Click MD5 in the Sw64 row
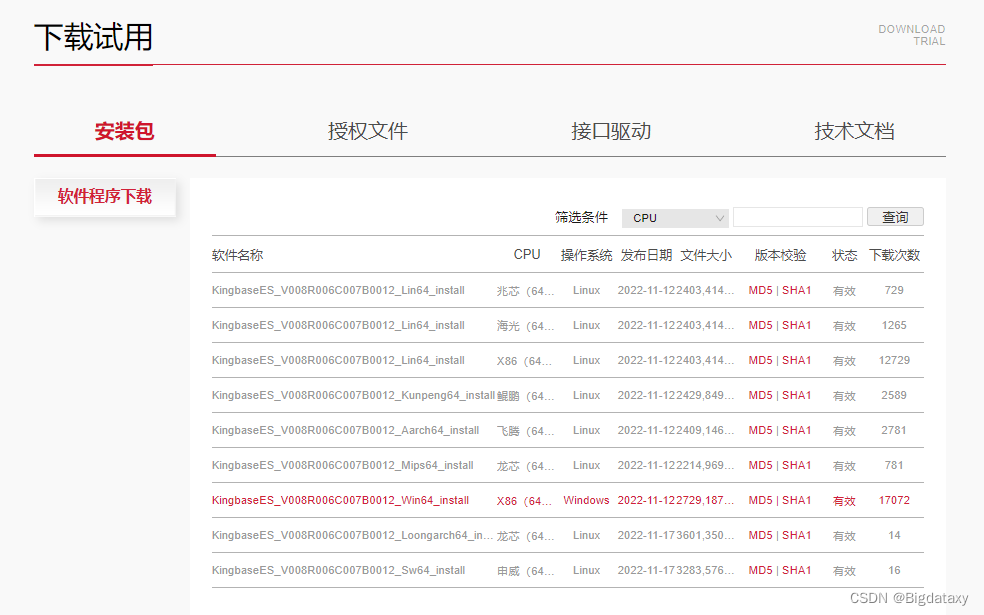This screenshot has width=984, height=615. 760,570
